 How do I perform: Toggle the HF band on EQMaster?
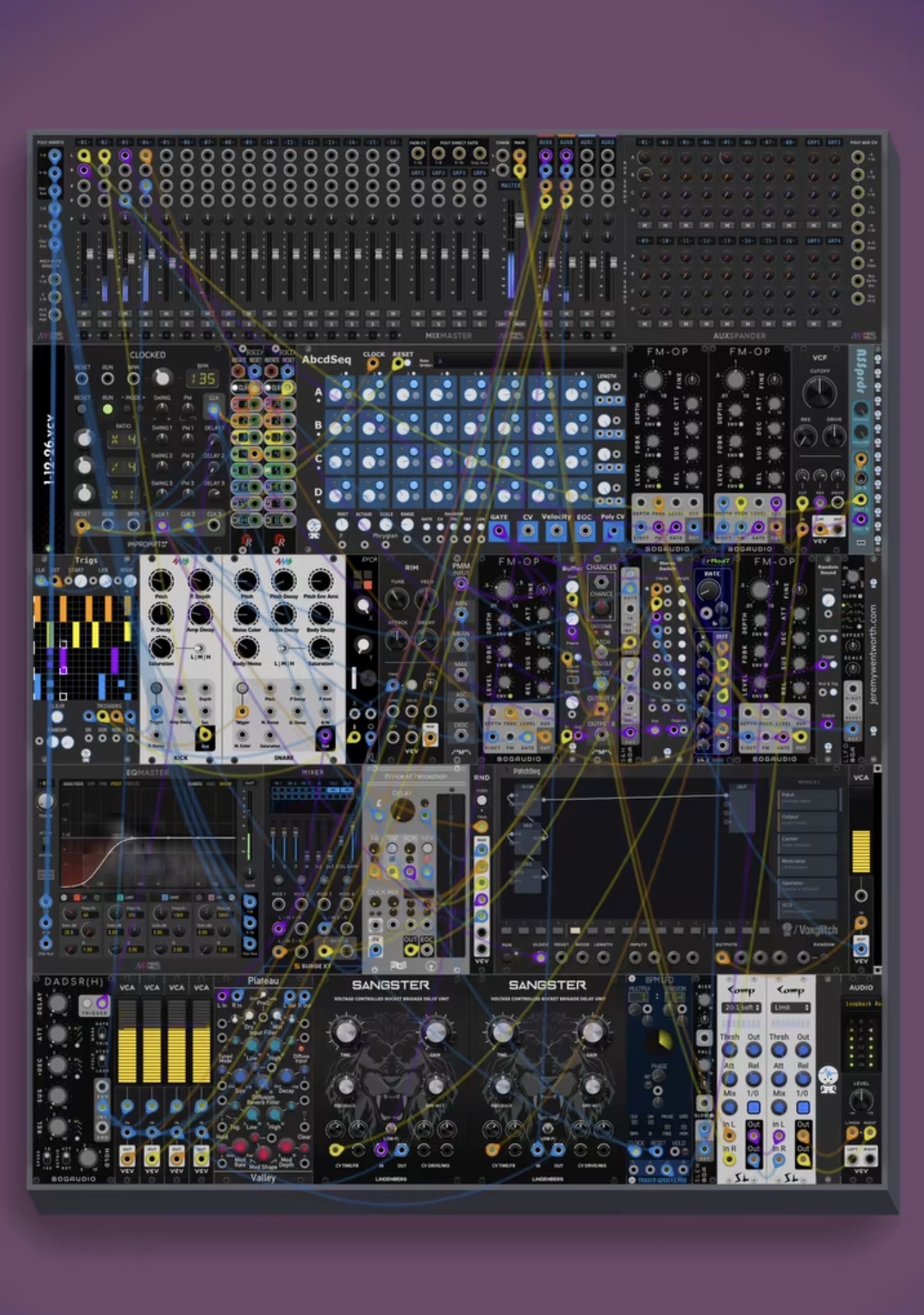[x=212, y=898]
